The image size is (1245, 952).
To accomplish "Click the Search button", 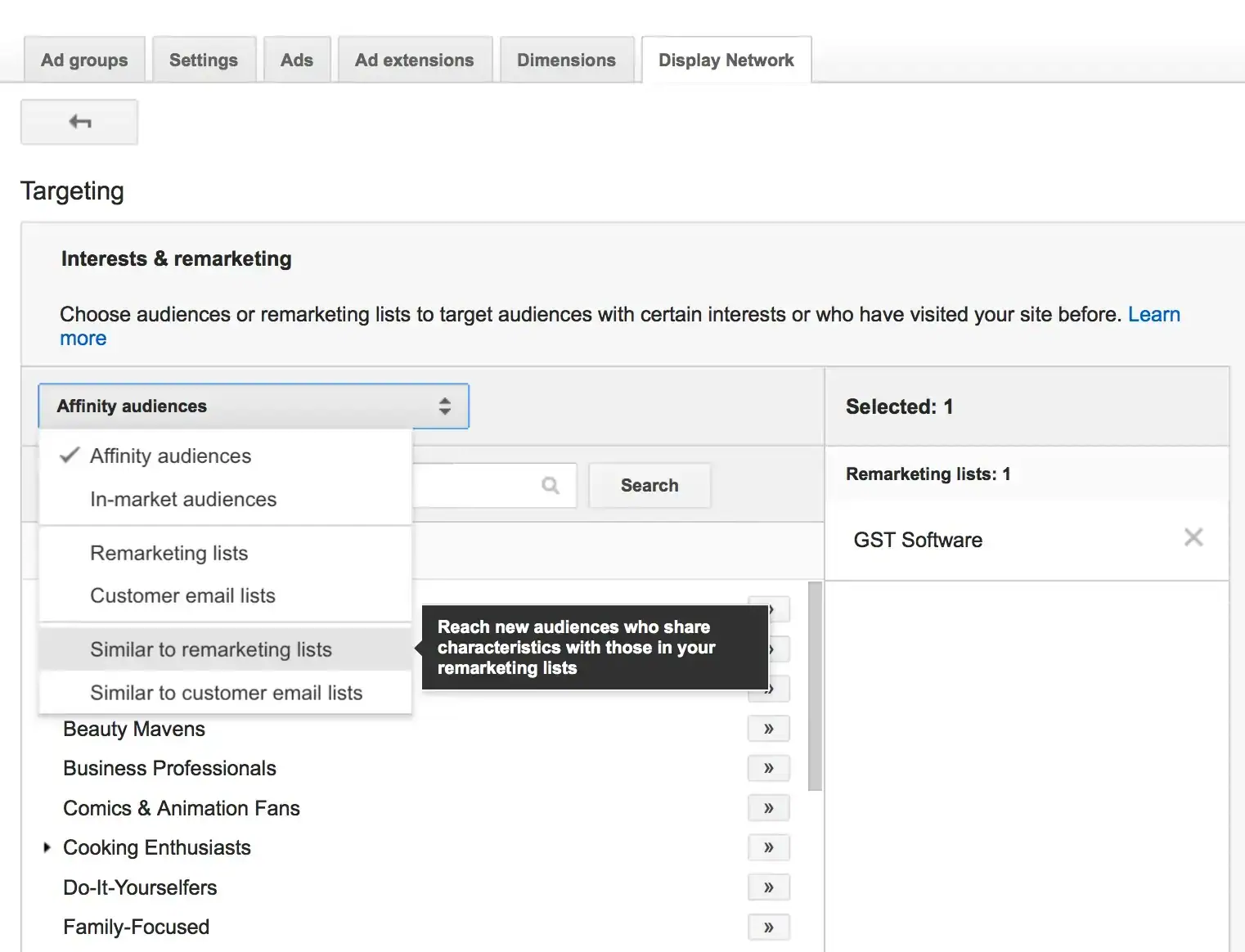I will click(x=649, y=485).
